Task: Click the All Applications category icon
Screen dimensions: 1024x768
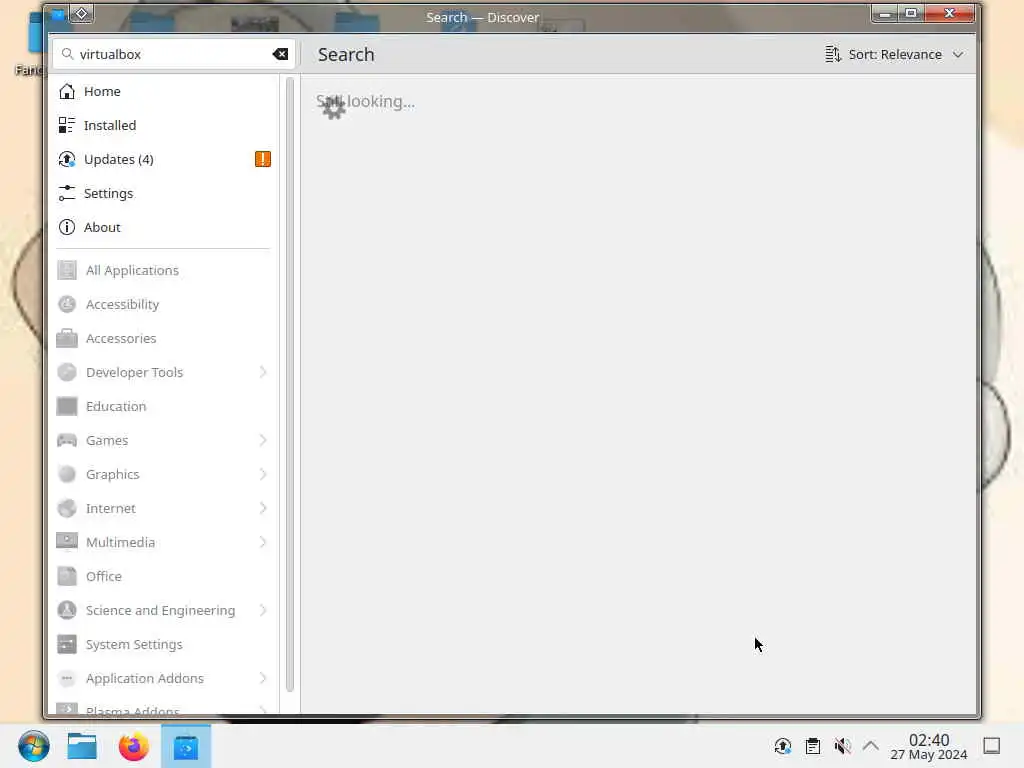Action: (x=67, y=270)
